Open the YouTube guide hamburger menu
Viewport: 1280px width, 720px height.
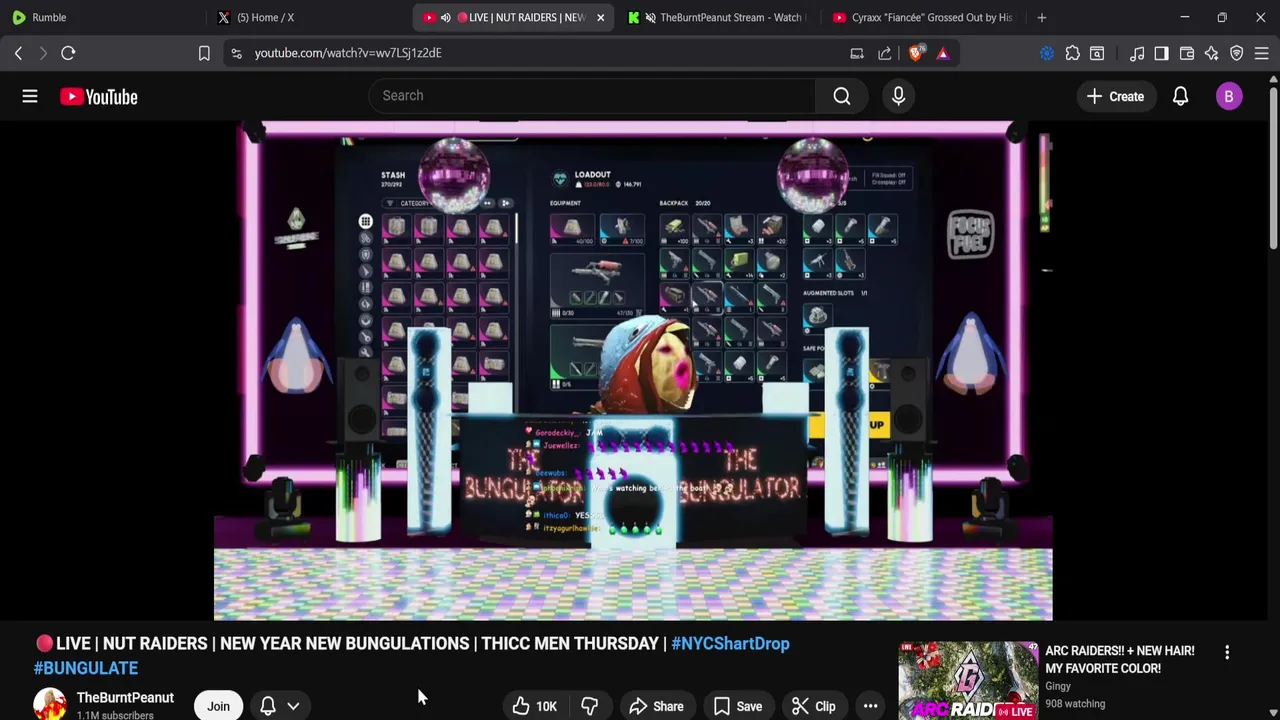point(30,96)
